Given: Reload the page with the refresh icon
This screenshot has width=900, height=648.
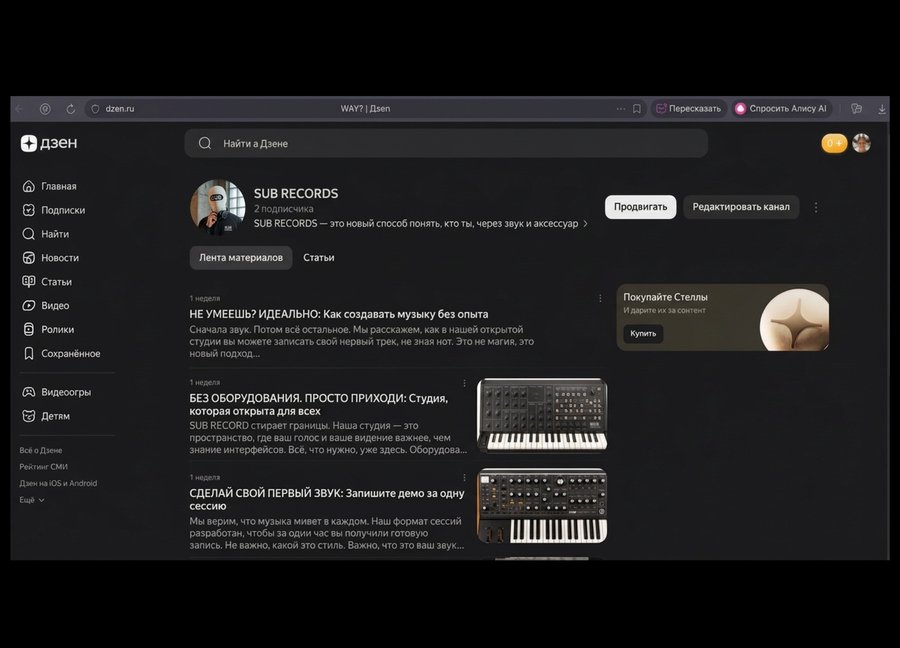Looking at the screenshot, I should tap(70, 108).
